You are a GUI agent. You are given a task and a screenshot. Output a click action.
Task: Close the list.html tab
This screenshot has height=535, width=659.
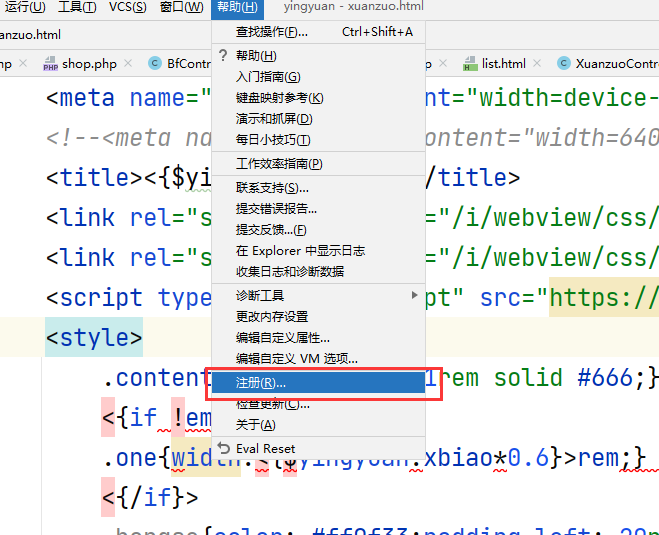click(x=537, y=63)
